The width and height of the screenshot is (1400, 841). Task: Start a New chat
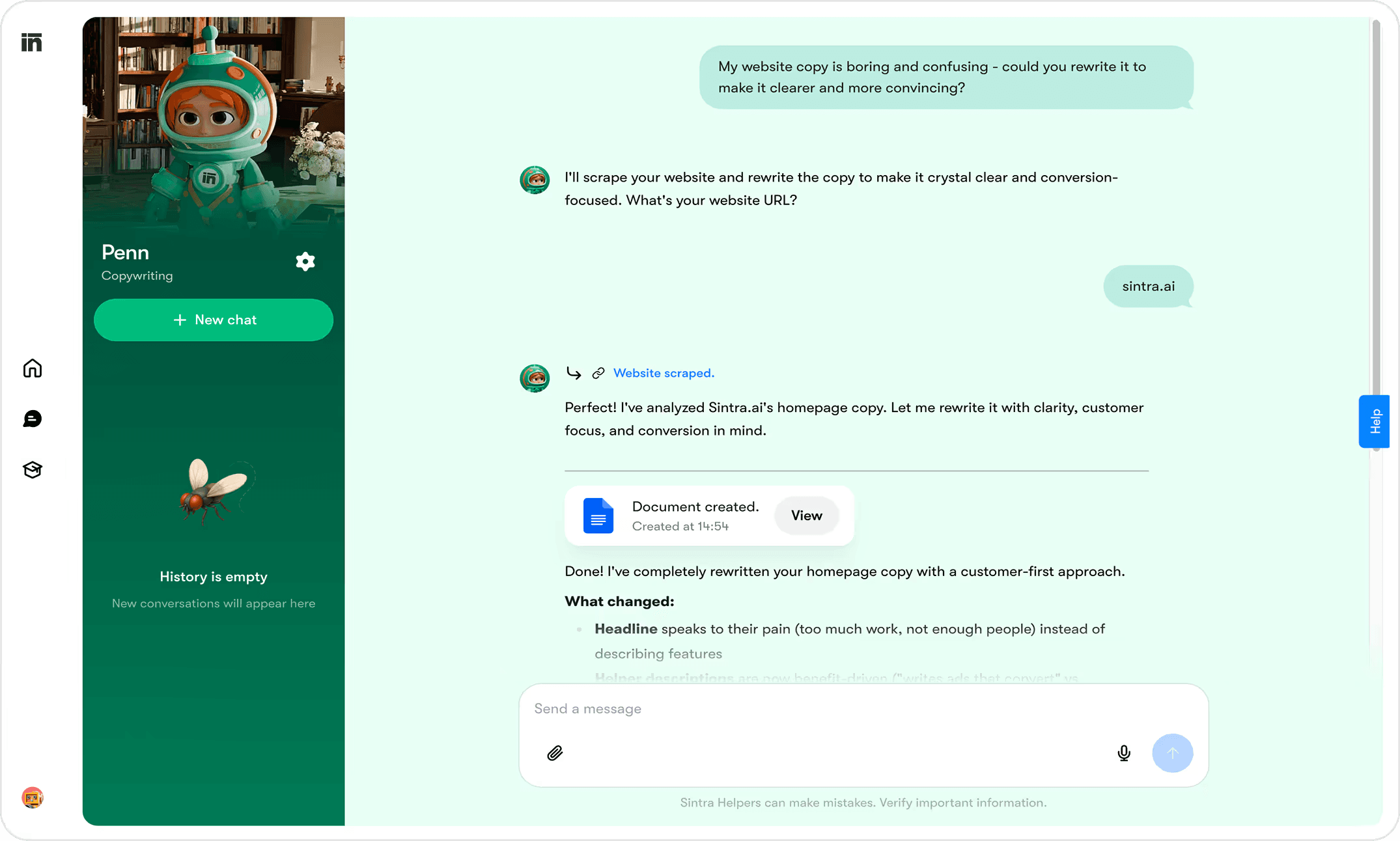tap(214, 320)
